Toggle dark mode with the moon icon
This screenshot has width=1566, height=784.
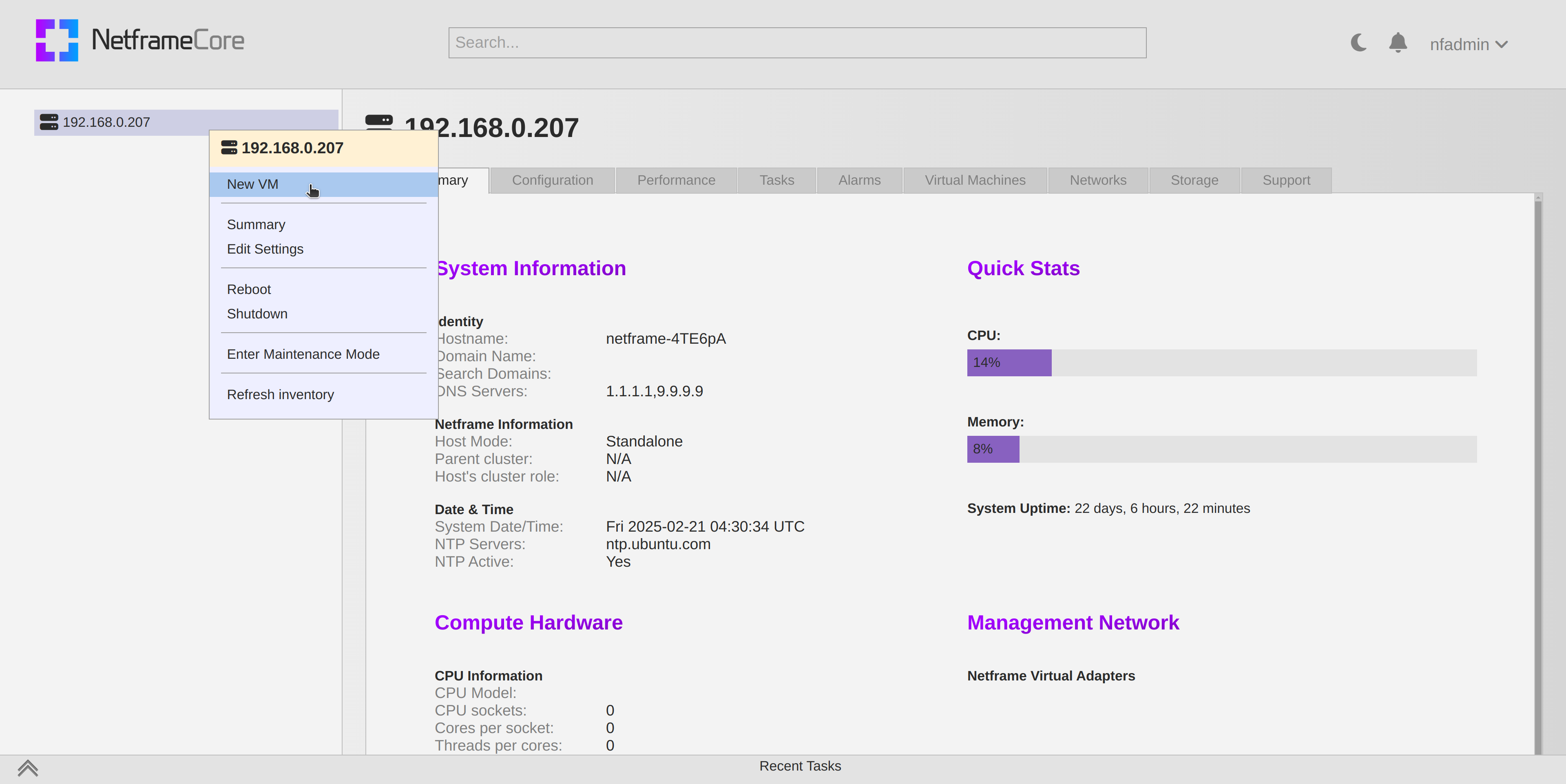tap(1359, 42)
